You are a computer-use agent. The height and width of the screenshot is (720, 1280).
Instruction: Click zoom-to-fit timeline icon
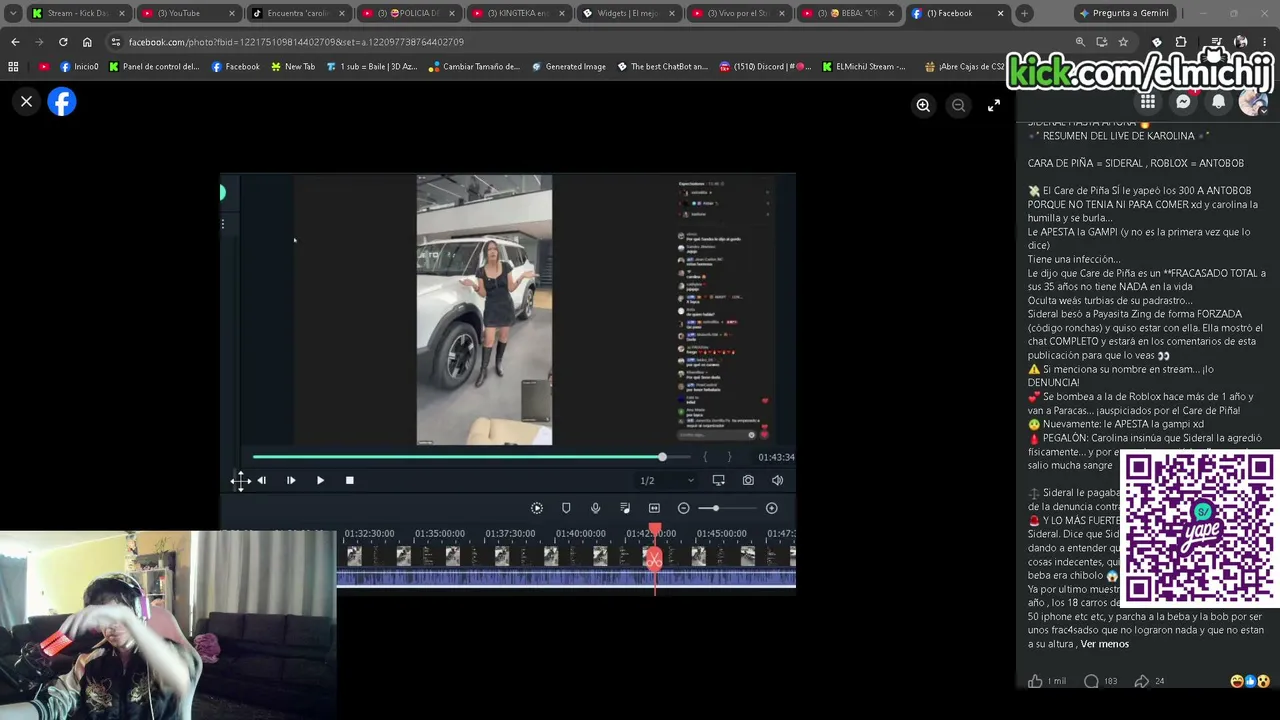click(x=654, y=509)
